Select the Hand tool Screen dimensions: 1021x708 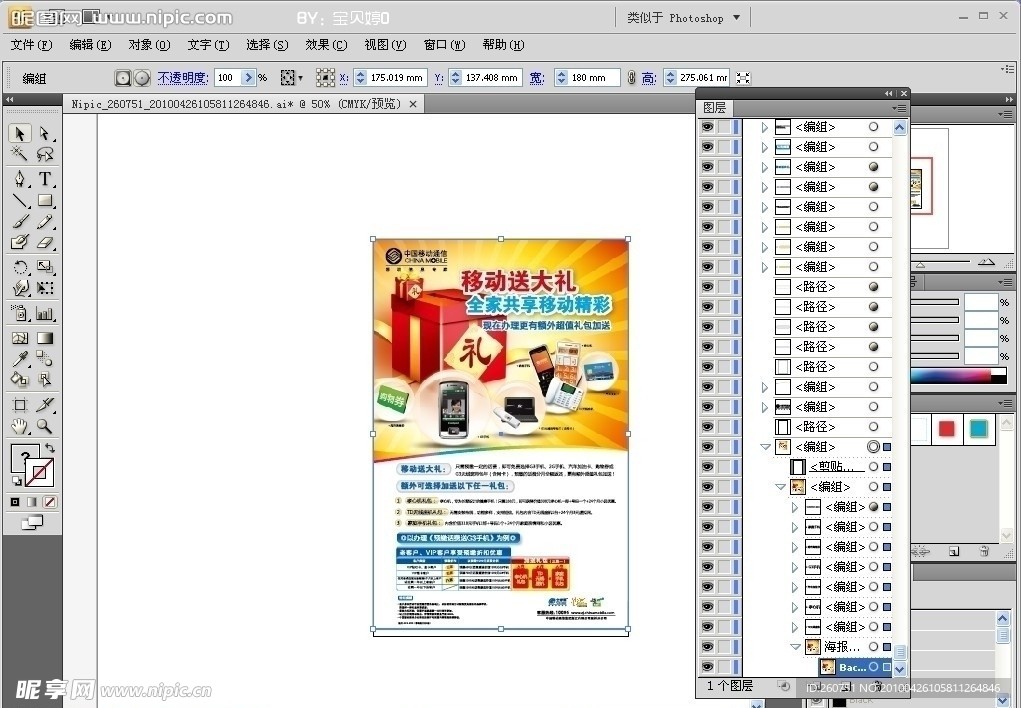(19, 426)
